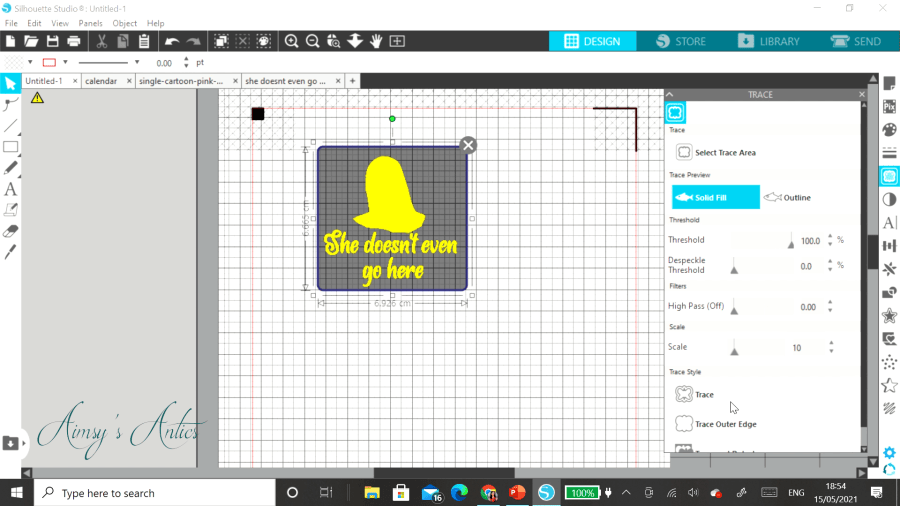Increase Scale value with stepper

[831, 343]
